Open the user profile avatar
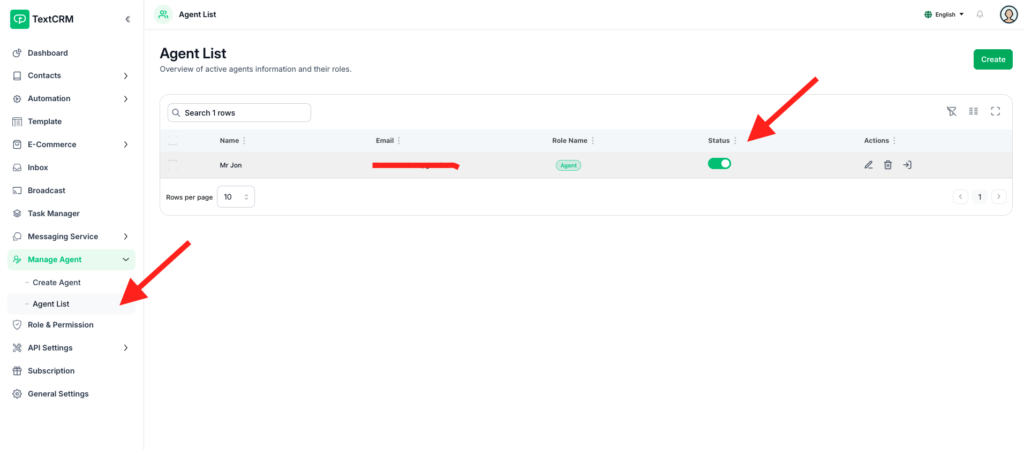This screenshot has height=450, width=1024. coord(1008,14)
